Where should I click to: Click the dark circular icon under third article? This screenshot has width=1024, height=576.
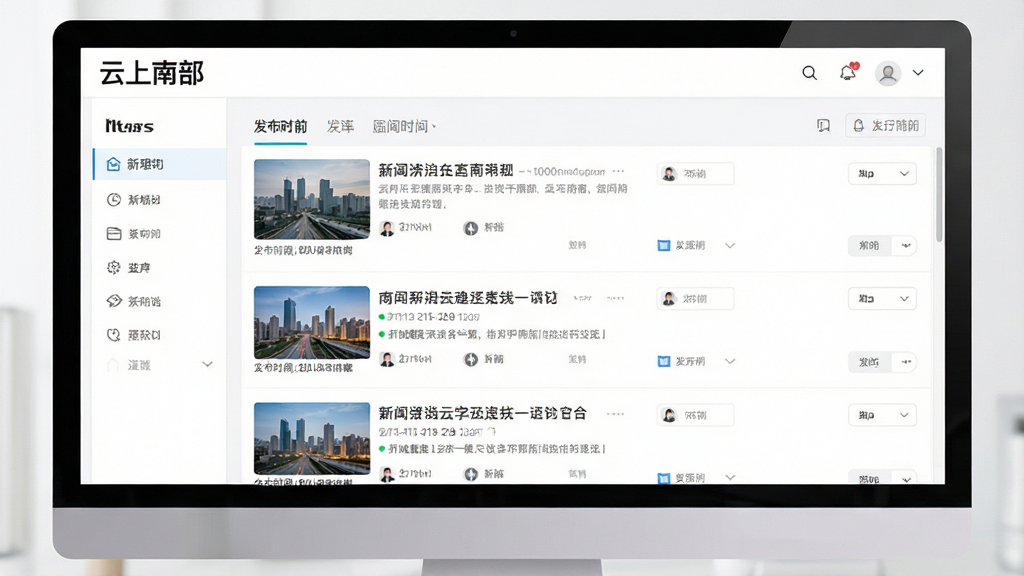[471, 474]
